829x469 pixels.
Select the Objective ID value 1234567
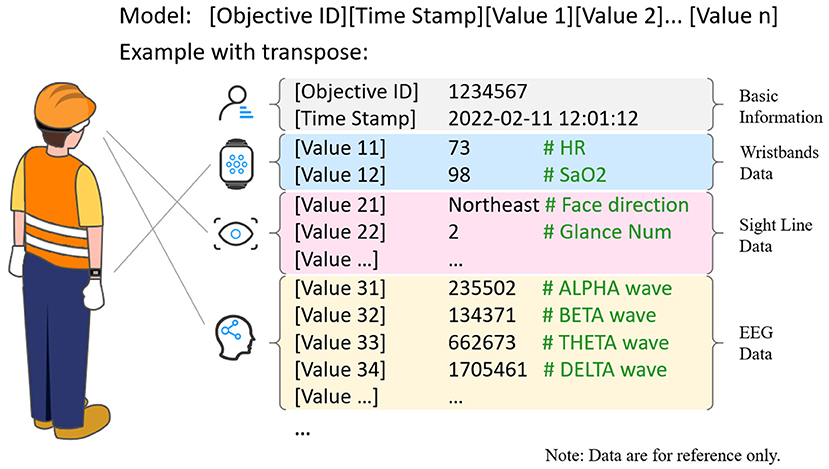tap(487, 91)
